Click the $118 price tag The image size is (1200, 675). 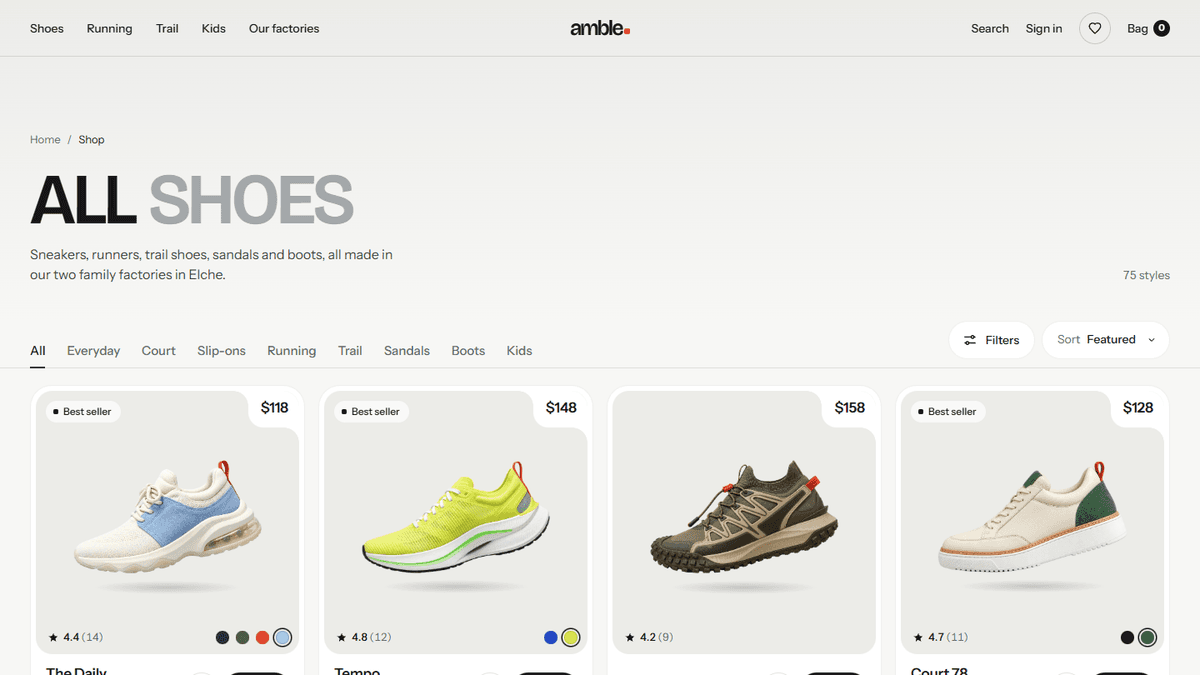coord(275,408)
